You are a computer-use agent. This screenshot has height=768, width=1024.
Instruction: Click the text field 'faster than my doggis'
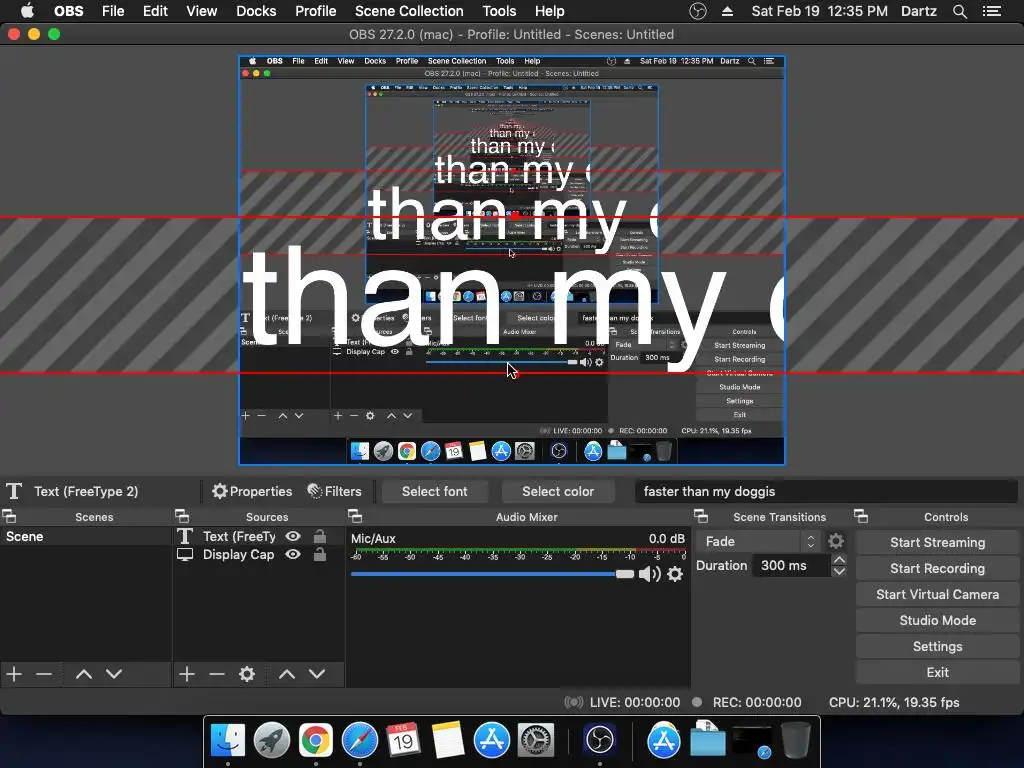pos(825,491)
